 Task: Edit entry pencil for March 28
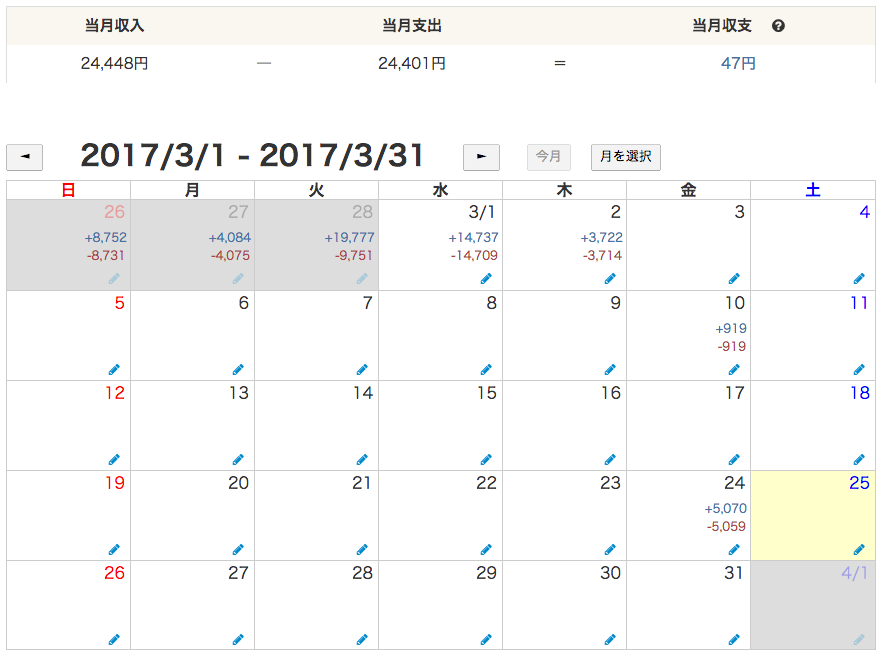tap(362, 640)
